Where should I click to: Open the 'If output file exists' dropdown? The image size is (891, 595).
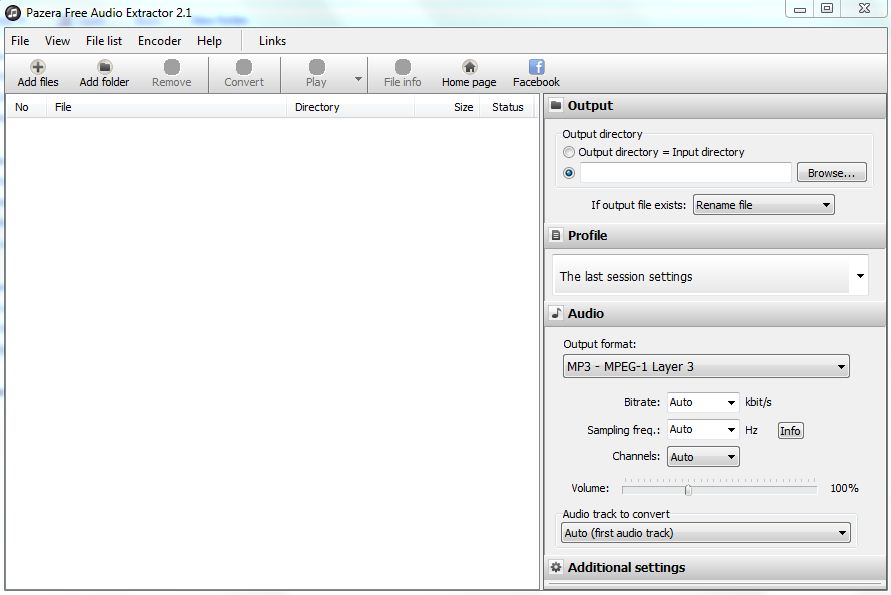[x=763, y=204]
